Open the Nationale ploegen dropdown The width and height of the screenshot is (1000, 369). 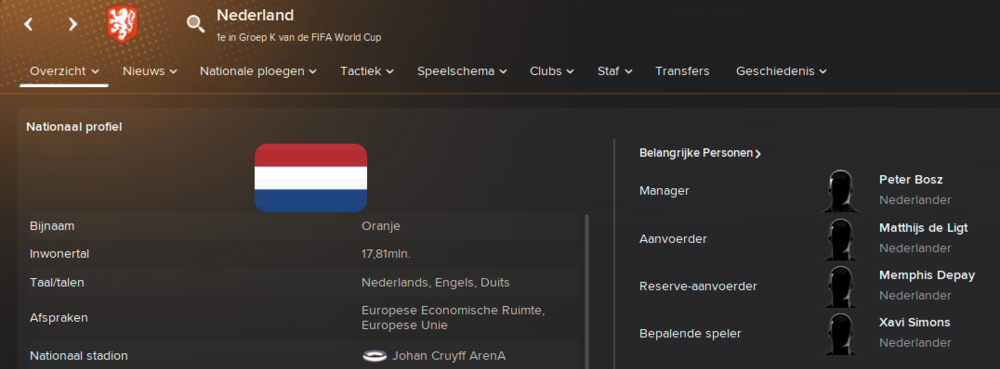pyautogui.click(x=258, y=71)
